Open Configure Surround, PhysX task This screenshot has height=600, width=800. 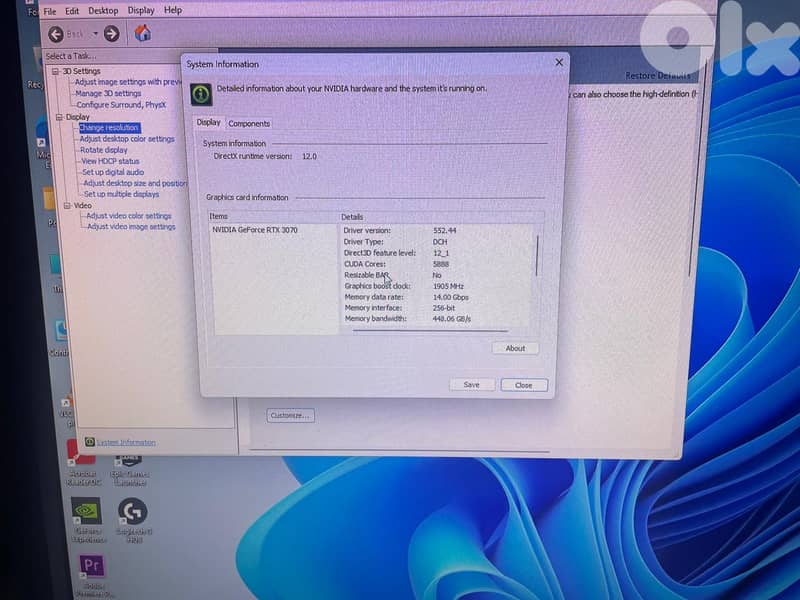tap(121, 105)
